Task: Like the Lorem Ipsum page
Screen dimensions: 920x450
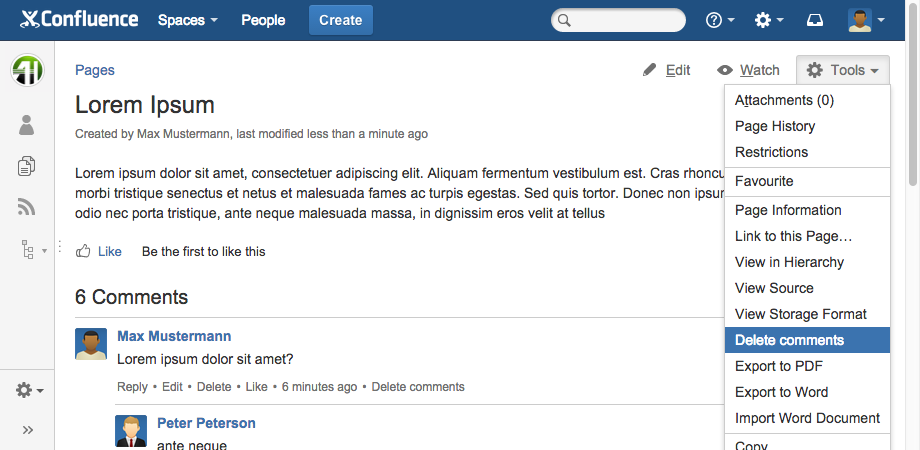Action: (99, 251)
